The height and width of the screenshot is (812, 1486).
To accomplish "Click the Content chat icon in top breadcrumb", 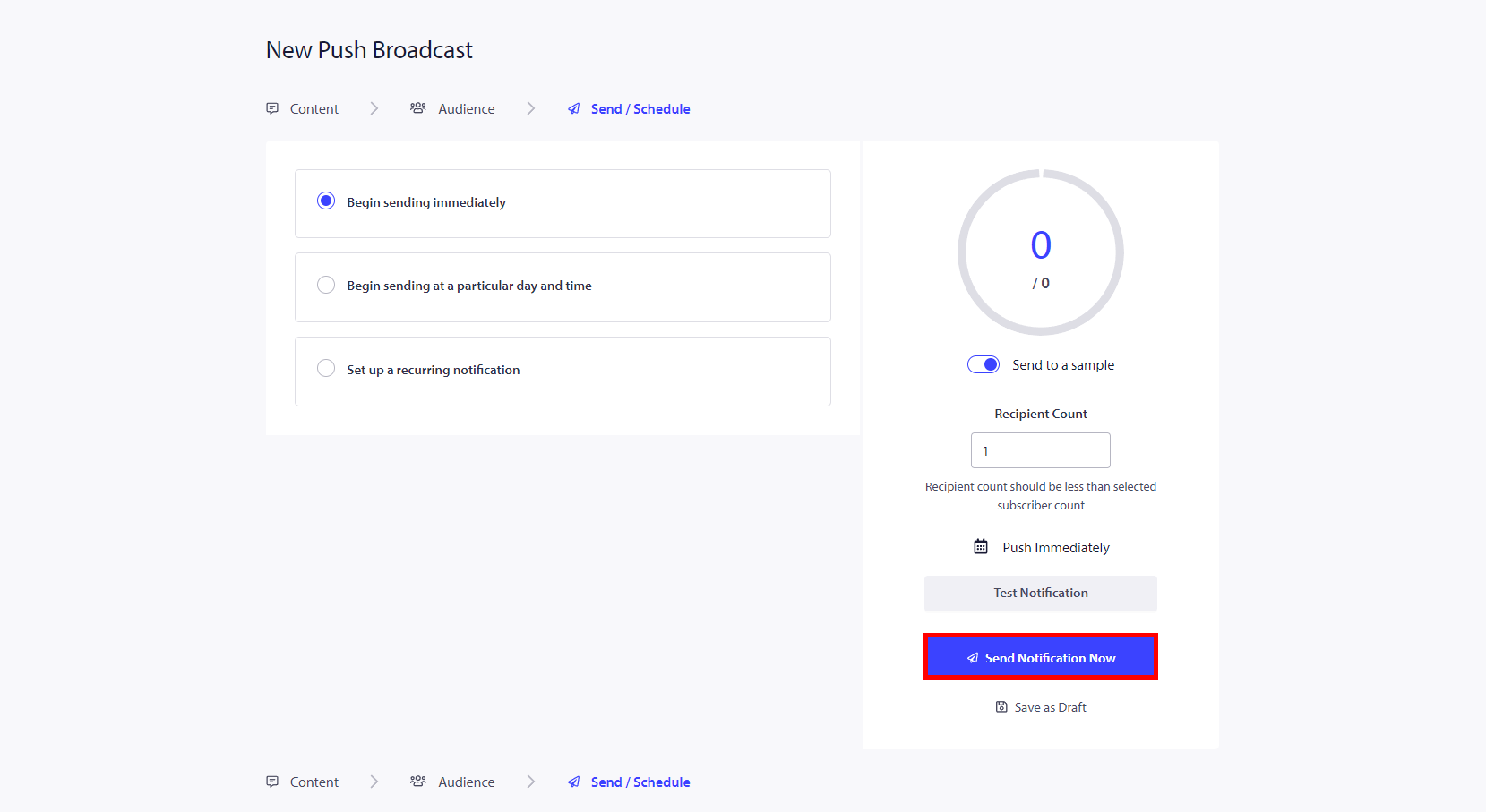I will [272, 108].
